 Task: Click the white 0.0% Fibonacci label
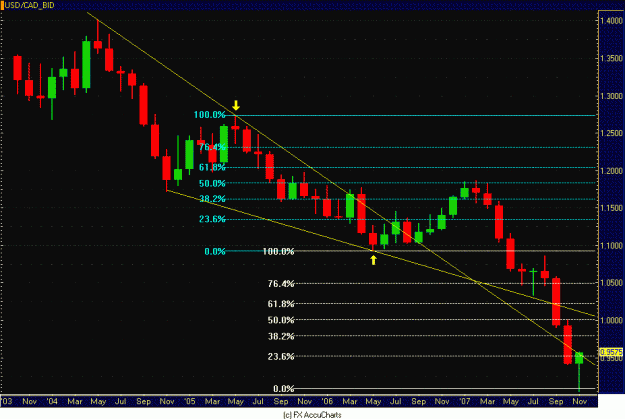(x=284, y=388)
